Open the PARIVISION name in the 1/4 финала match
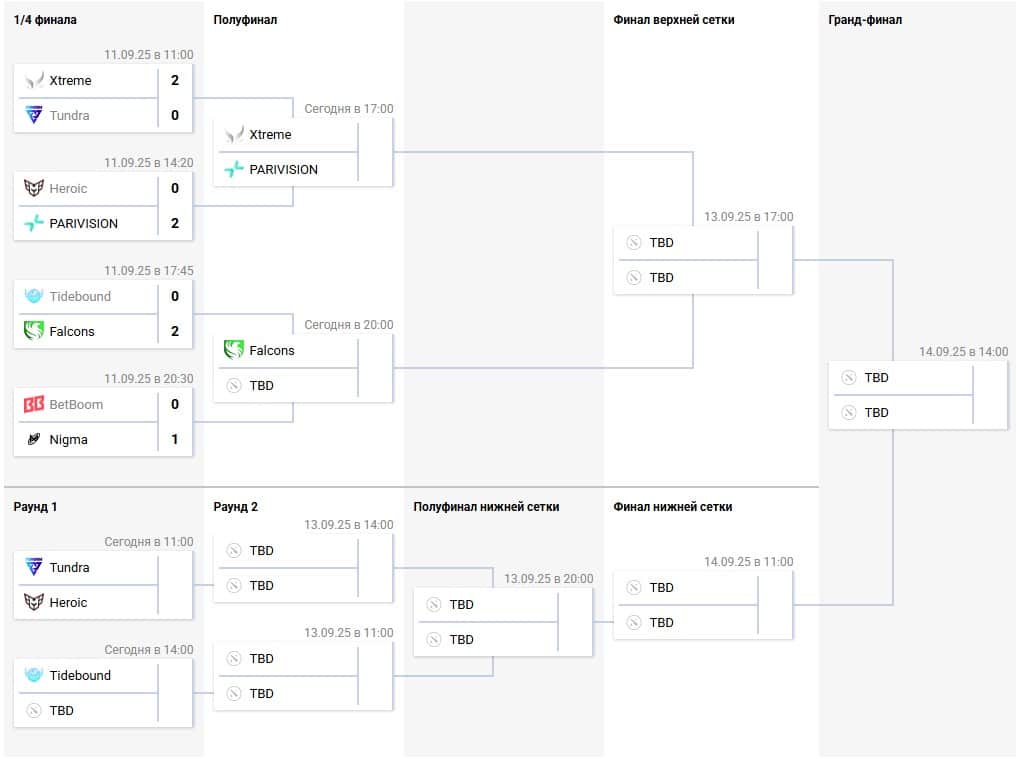The width and height of the screenshot is (1016, 759). pos(84,223)
